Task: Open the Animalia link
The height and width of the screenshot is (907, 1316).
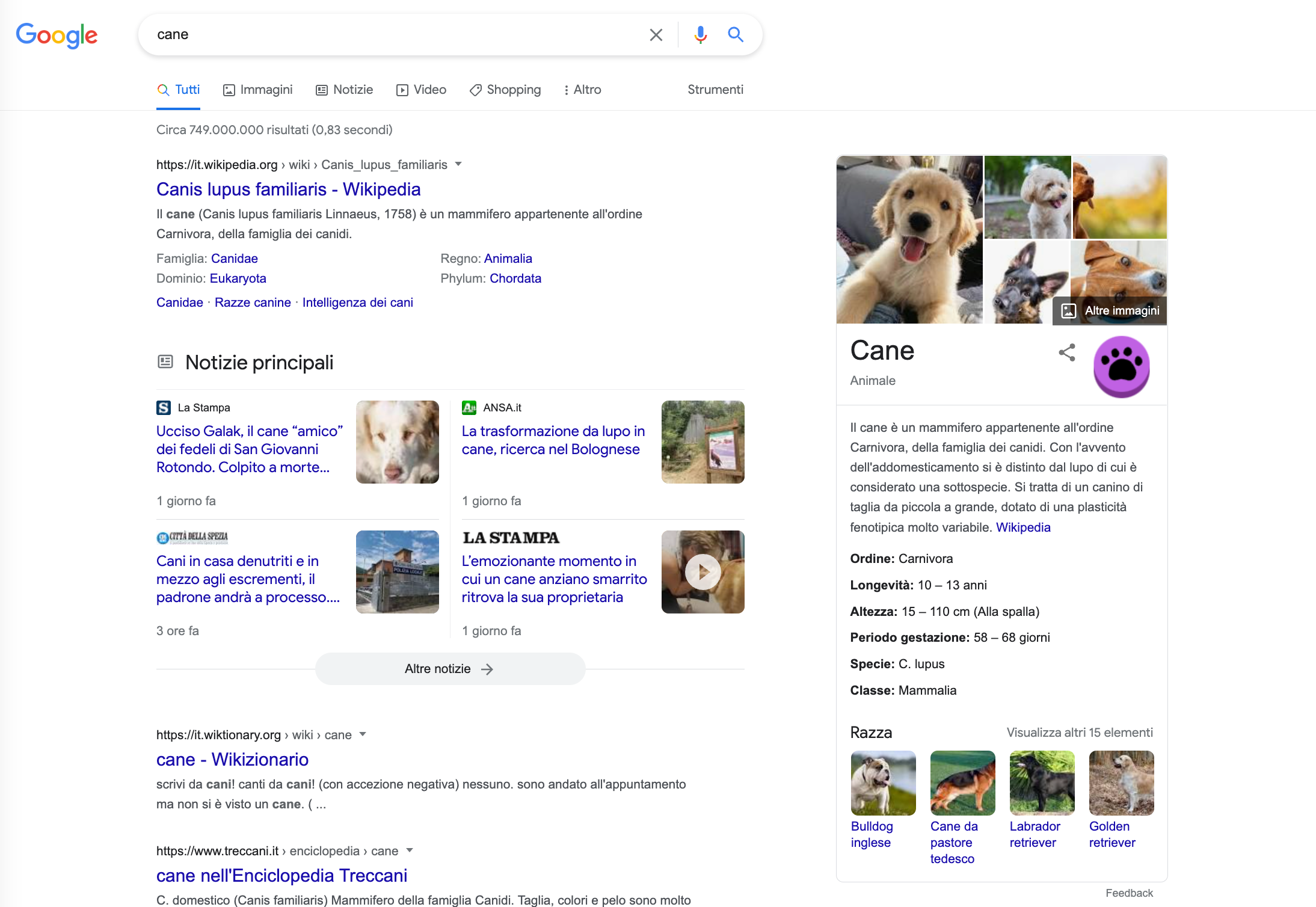Action: pyautogui.click(x=508, y=259)
